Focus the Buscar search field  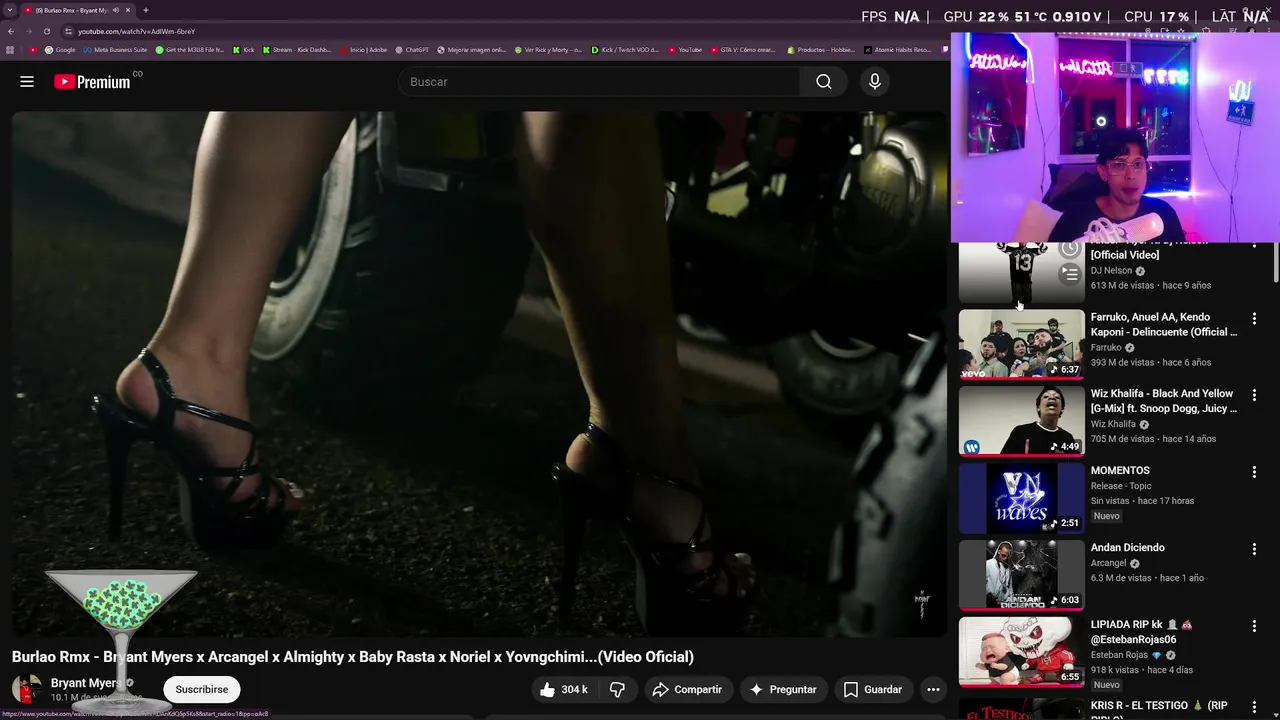click(598, 82)
